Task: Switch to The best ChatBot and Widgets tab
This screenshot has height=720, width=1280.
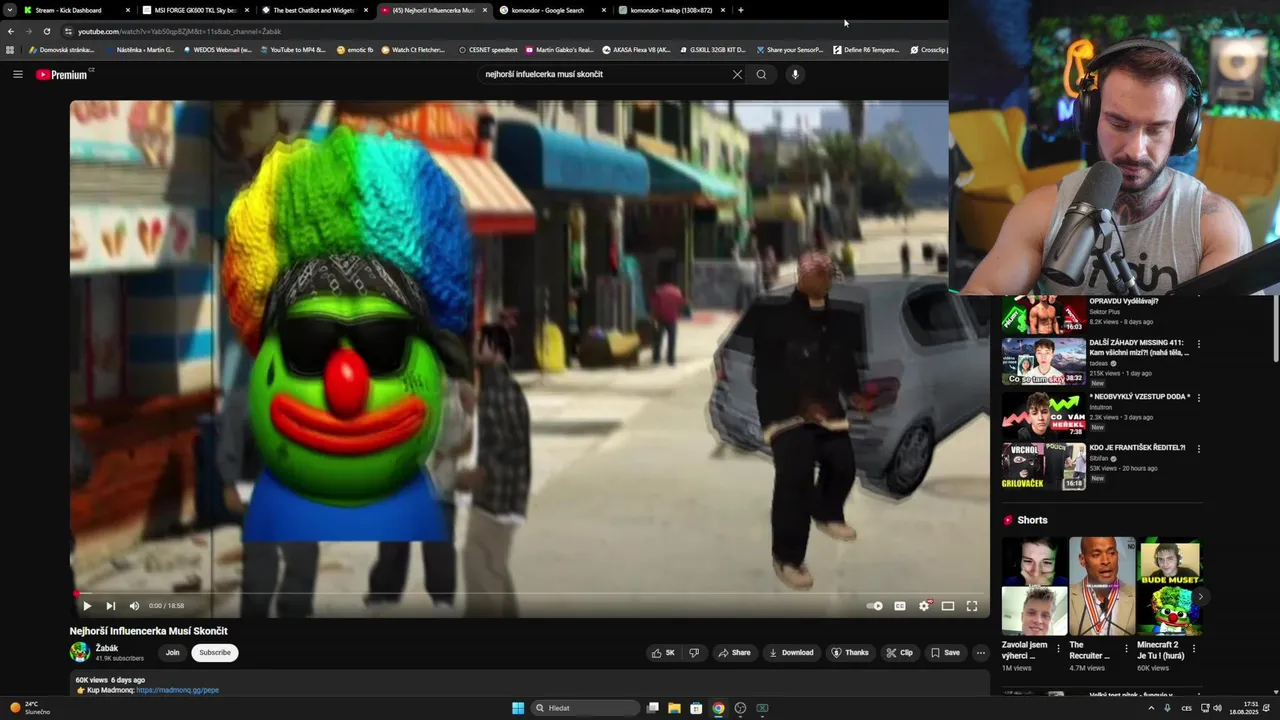Action: (314, 10)
